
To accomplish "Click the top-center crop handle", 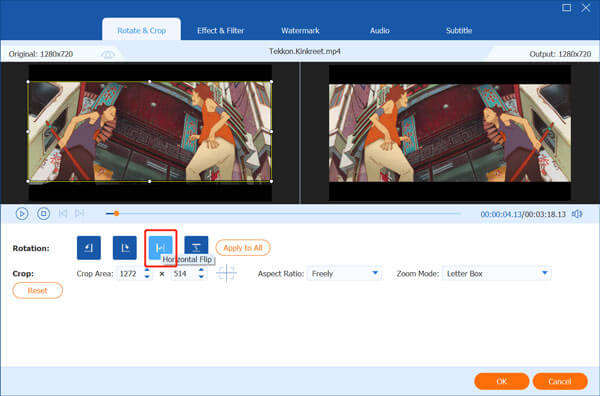I will point(150,81).
